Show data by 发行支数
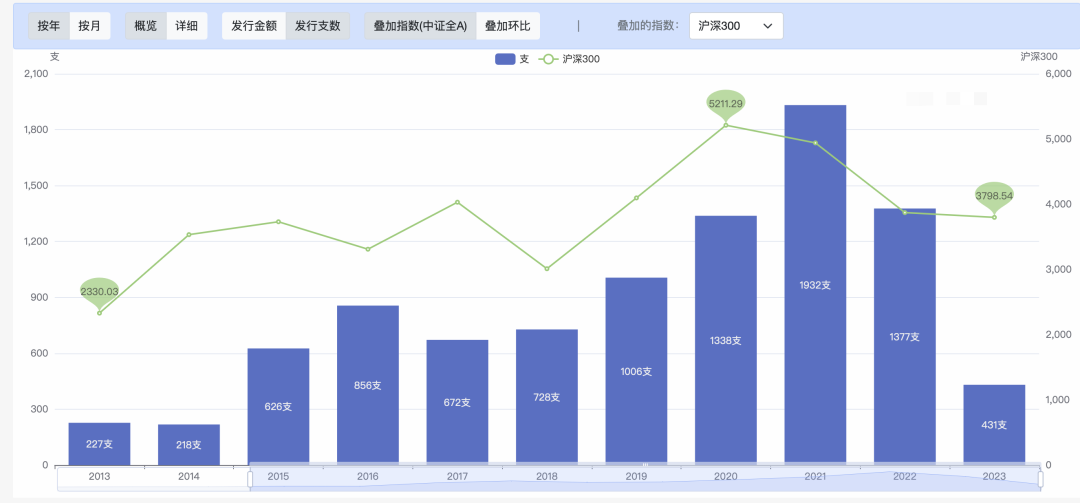The image size is (1080, 503). pyautogui.click(x=317, y=26)
